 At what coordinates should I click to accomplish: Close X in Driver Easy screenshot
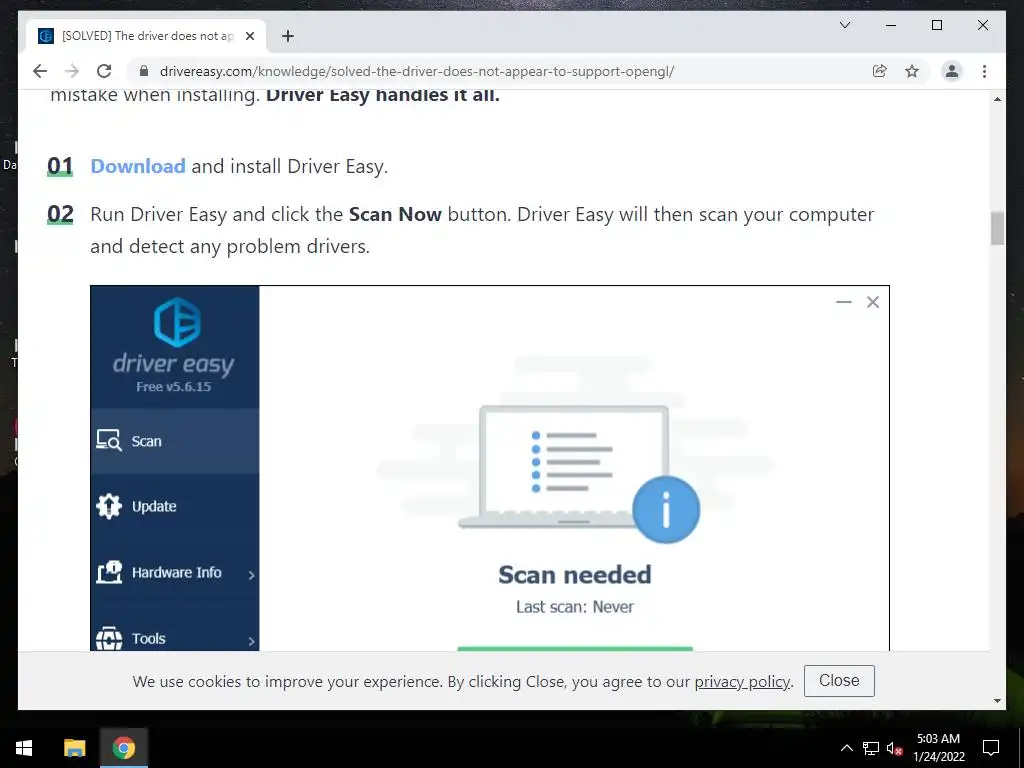click(x=872, y=302)
